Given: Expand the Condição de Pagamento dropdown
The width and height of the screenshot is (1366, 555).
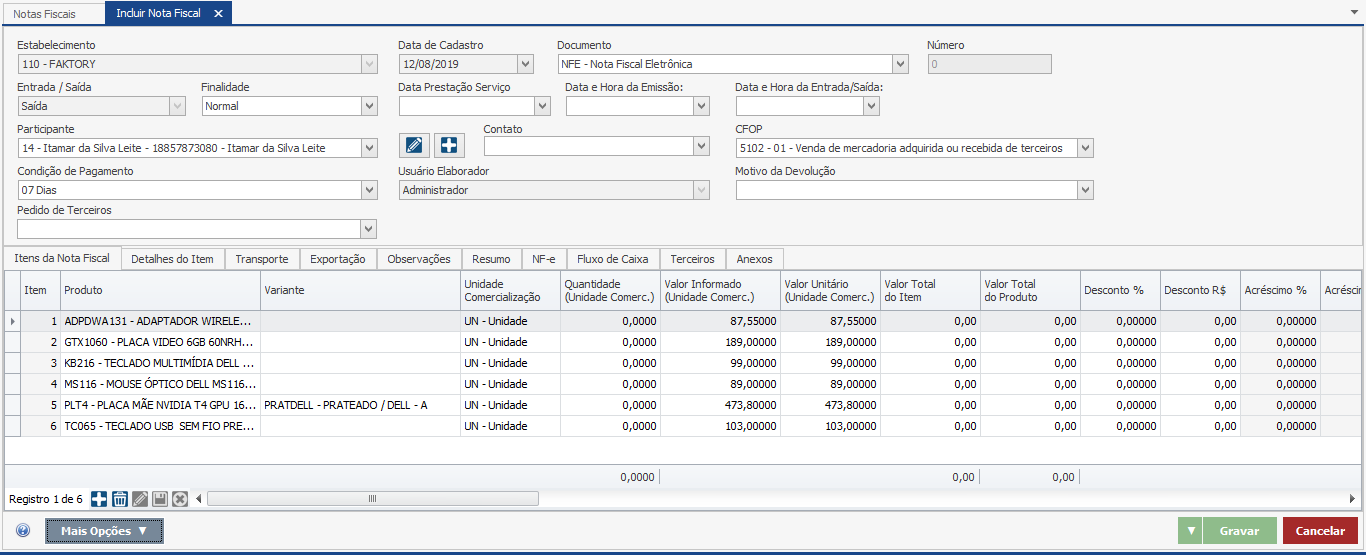Looking at the screenshot, I should [x=368, y=190].
